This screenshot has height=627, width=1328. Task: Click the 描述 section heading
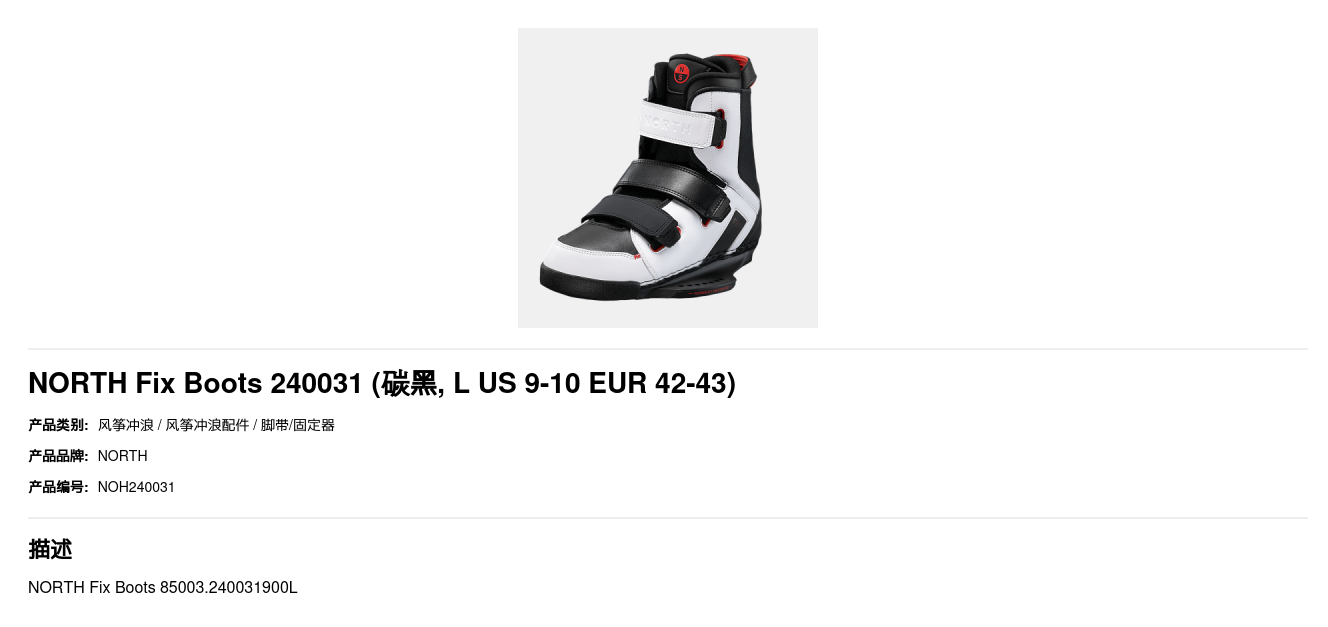point(50,549)
